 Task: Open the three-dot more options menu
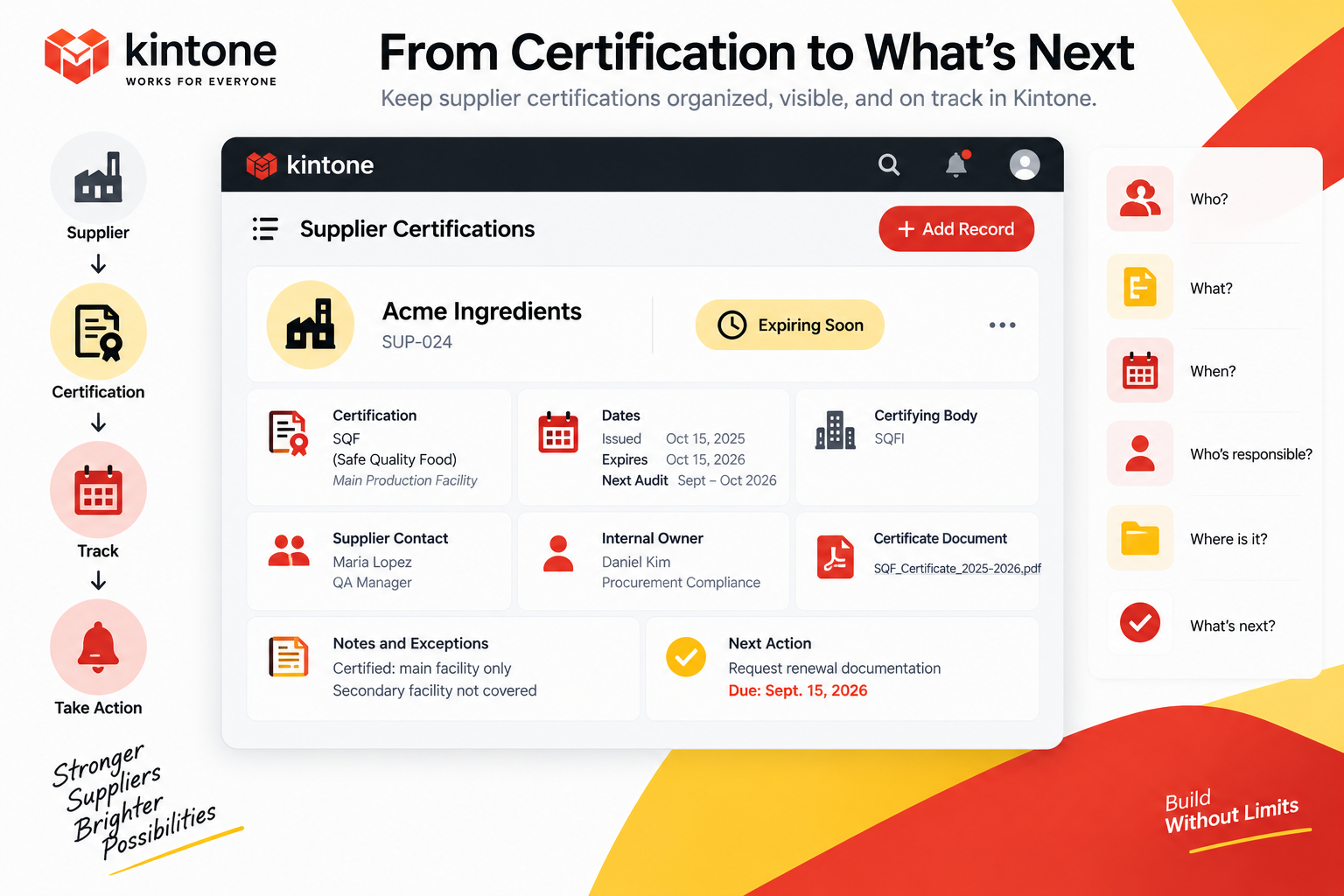(x=1003, y=325)
